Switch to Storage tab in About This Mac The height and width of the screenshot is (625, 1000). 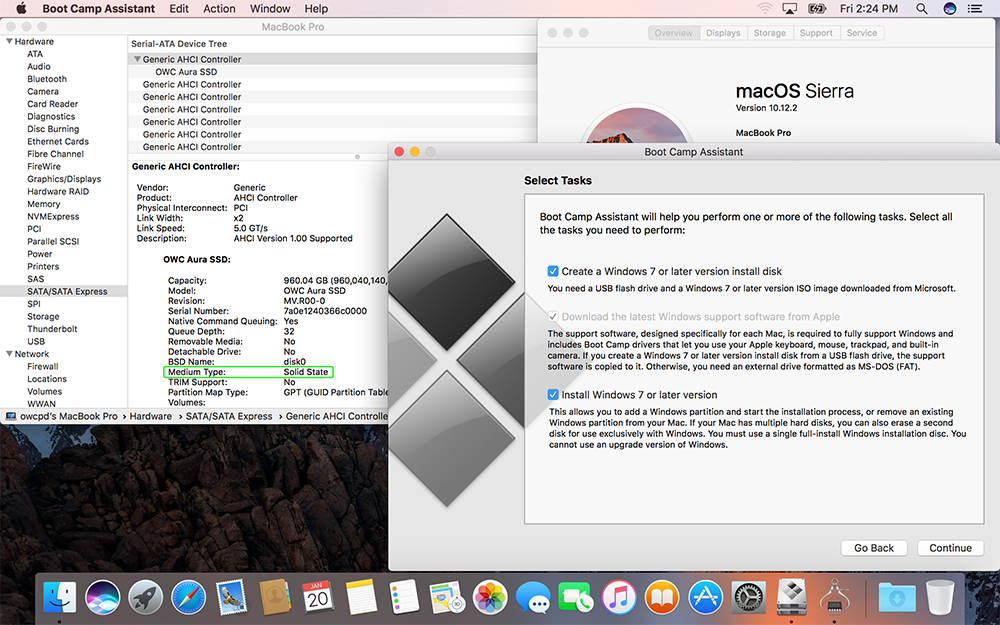click(770, 33)
